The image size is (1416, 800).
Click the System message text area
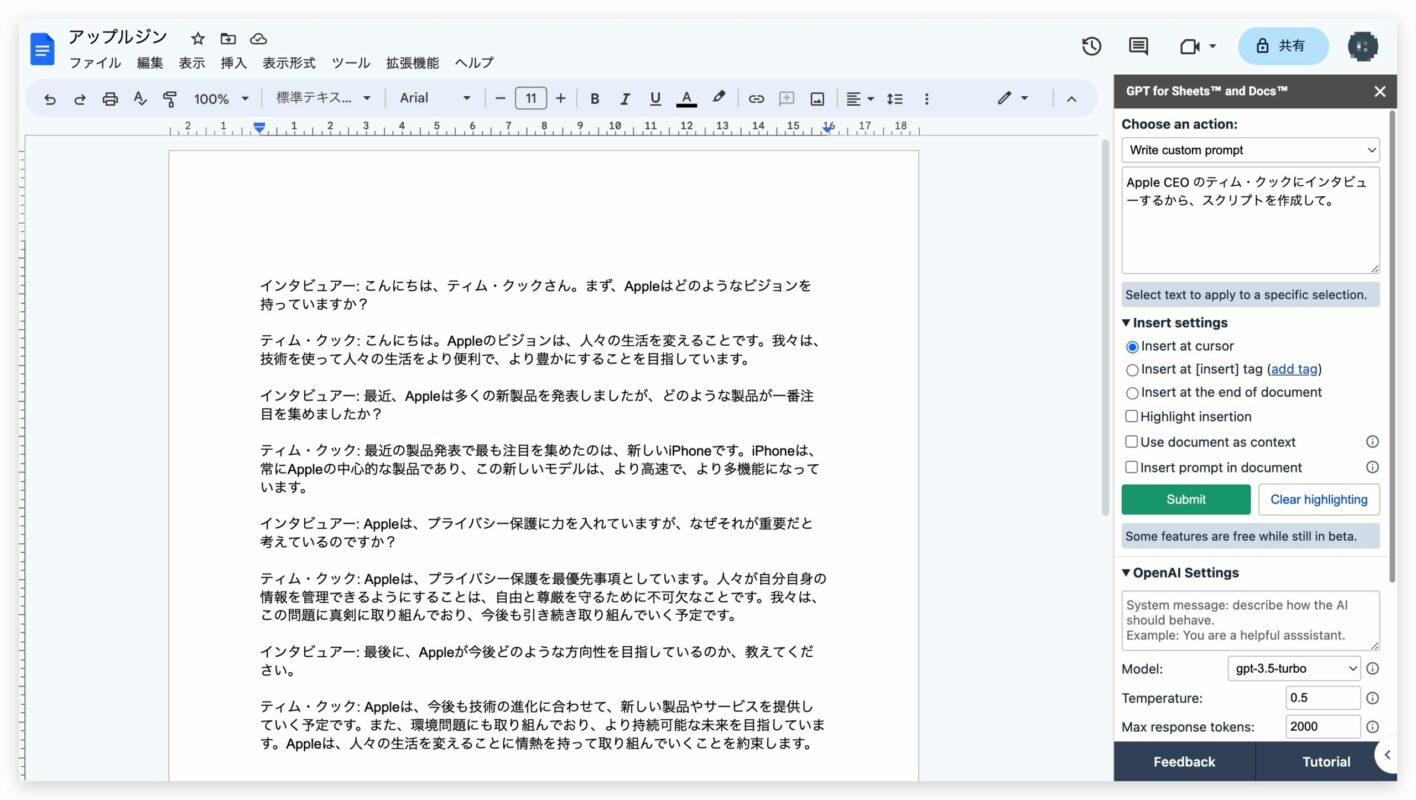(1250, 620)
